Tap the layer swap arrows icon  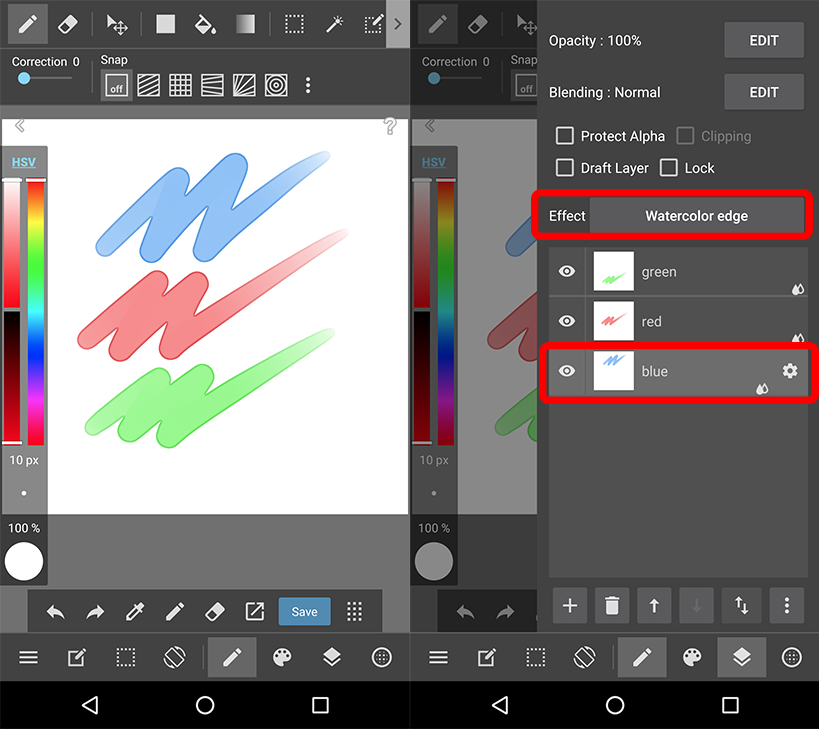[741, 606]
